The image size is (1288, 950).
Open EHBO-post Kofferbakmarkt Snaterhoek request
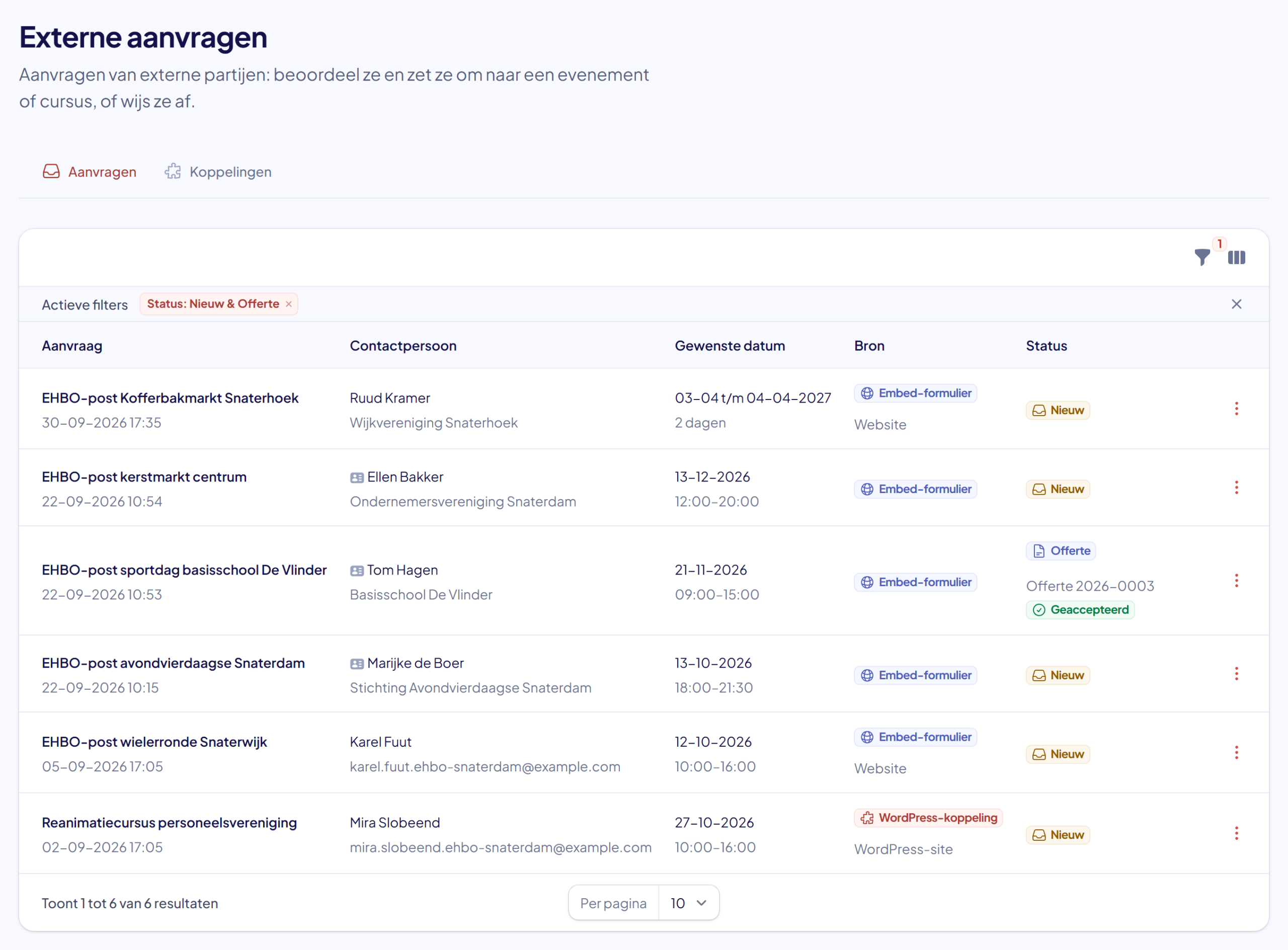[170, 398]
